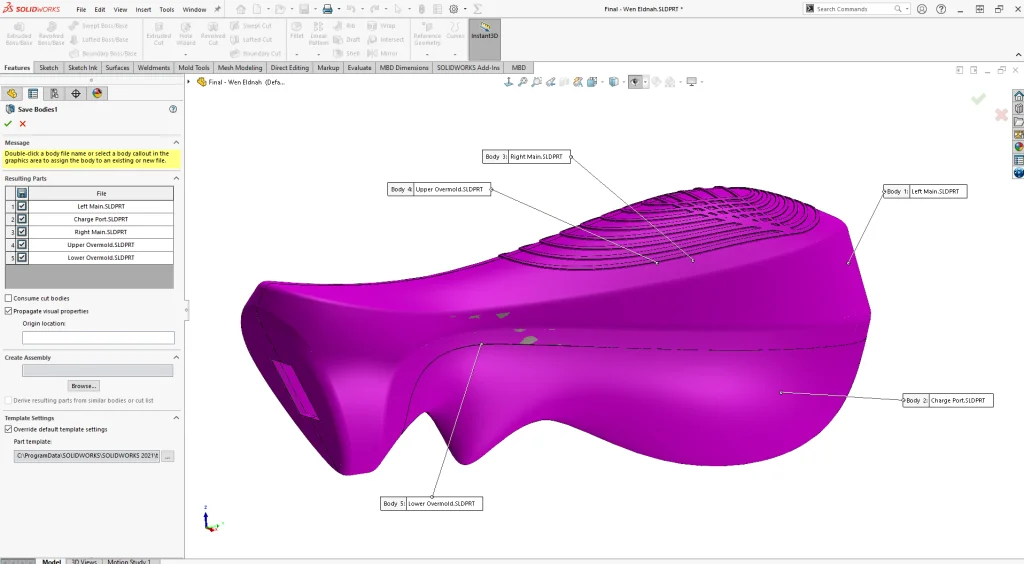Open the Insert menu
1024x564 pixels.
coord(144,9)
